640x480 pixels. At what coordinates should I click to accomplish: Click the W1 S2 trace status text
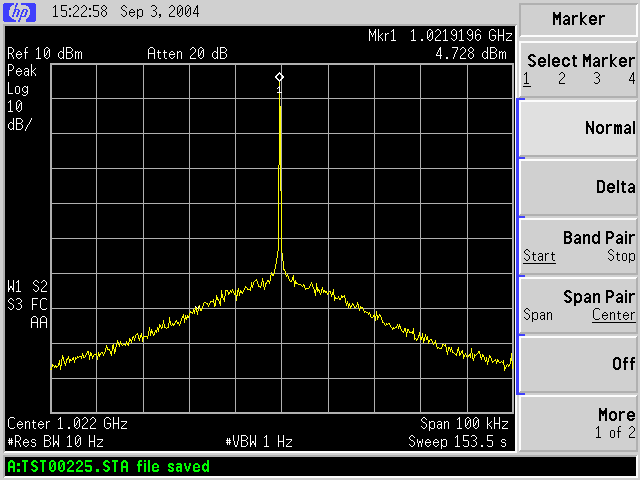tap(27, 287)
